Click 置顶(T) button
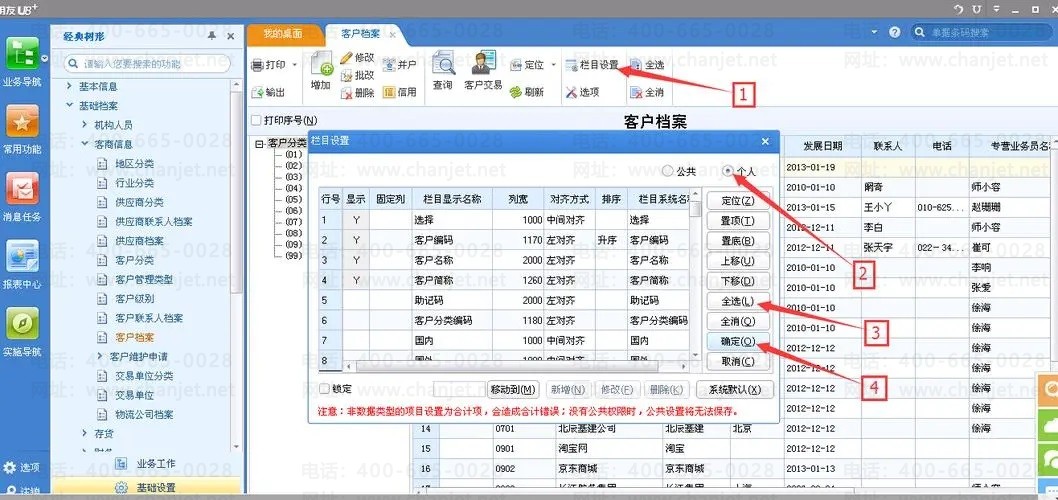This screenshot has height=500, width=1058. tap(737, 221)
